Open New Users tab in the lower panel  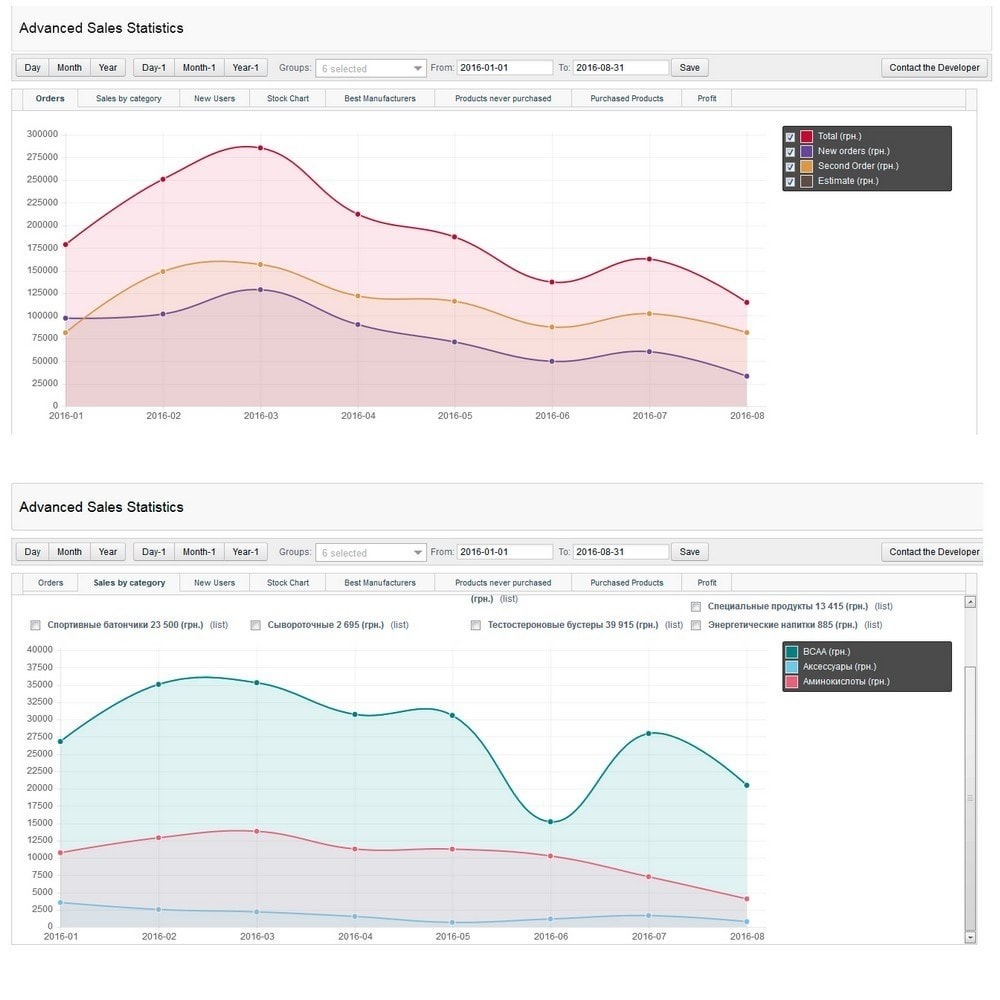pyautogui.click(x=214, y=583)
